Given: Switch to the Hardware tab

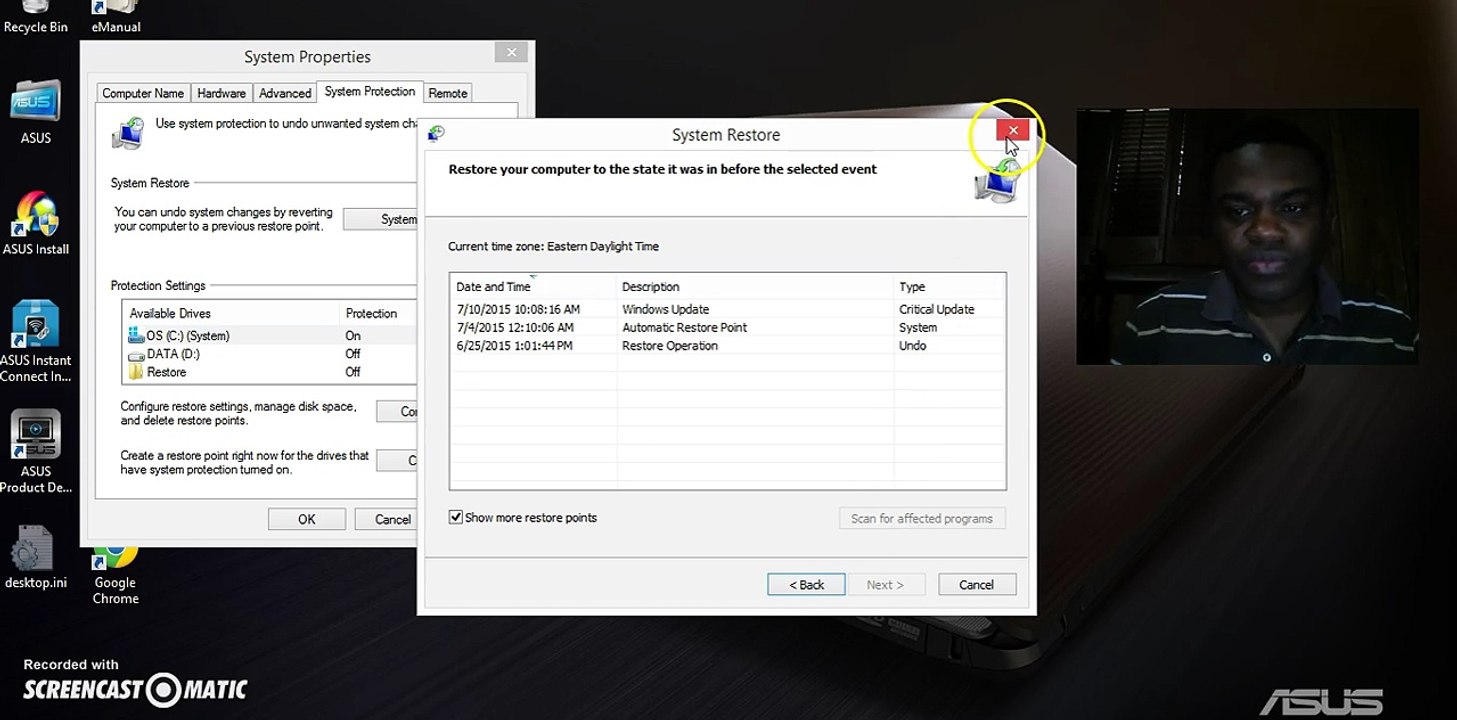Looking at the screenshot, I should point(221,93).
